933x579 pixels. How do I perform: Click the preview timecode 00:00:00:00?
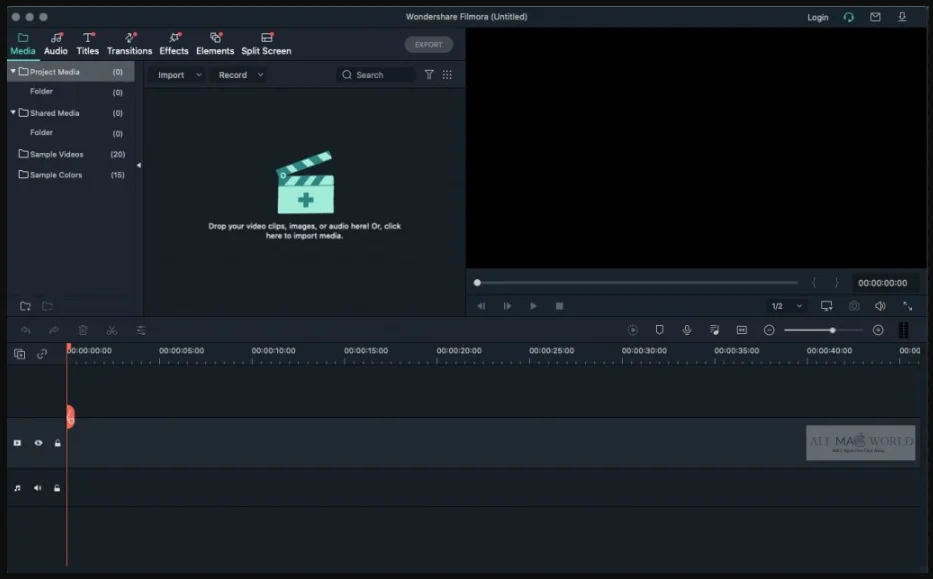tap(882, 283)
